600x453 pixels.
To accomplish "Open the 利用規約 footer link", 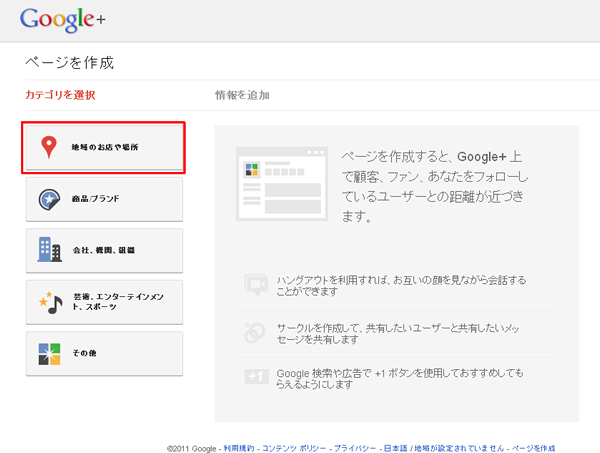I will pos(239,448).
